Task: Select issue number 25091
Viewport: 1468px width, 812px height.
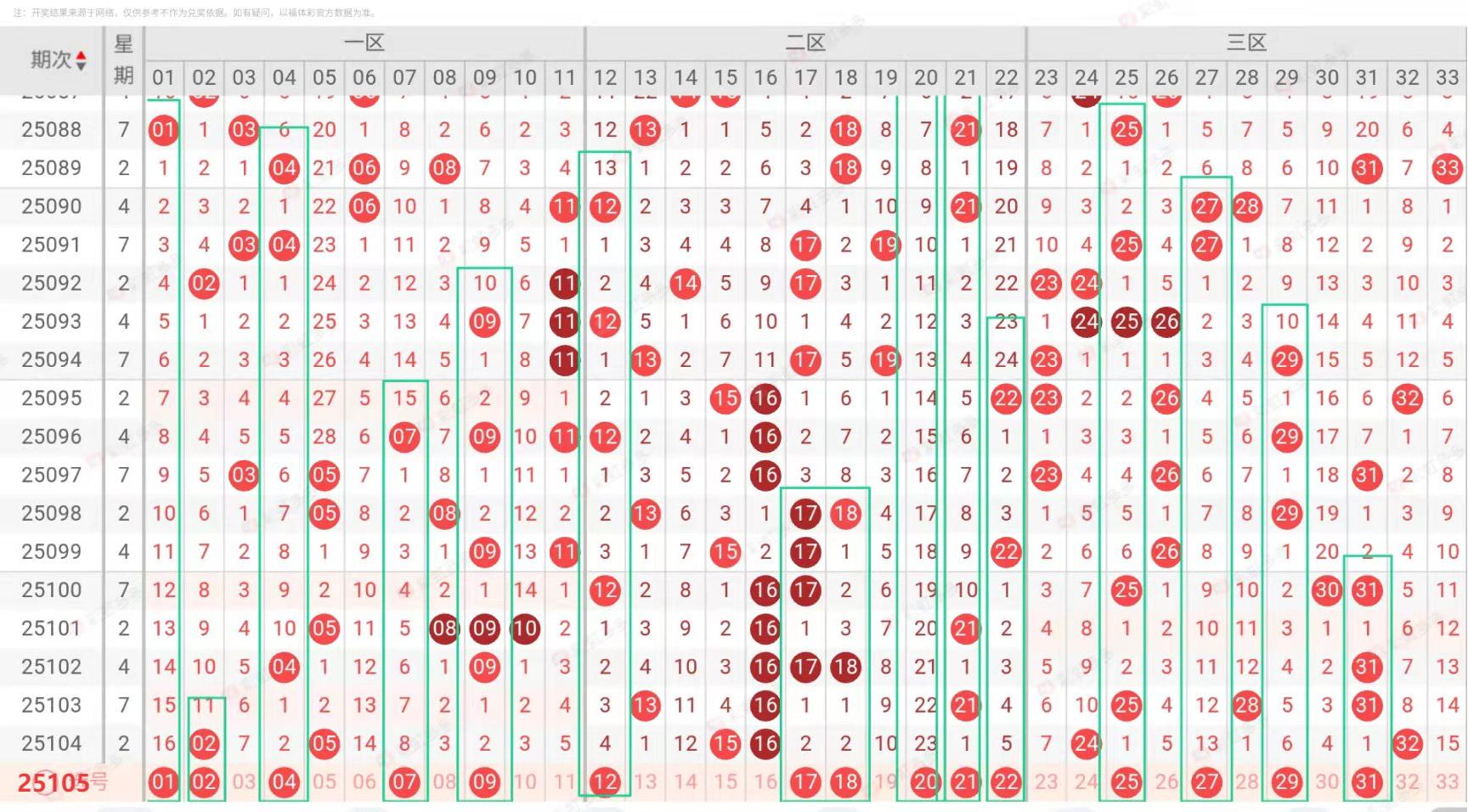Action: (x=52, y=245)
